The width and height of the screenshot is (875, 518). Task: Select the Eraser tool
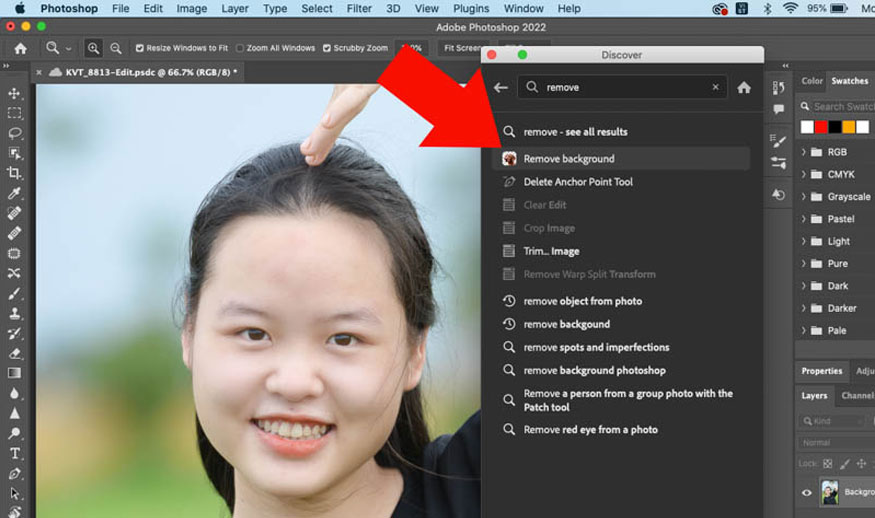pos(15,353)
